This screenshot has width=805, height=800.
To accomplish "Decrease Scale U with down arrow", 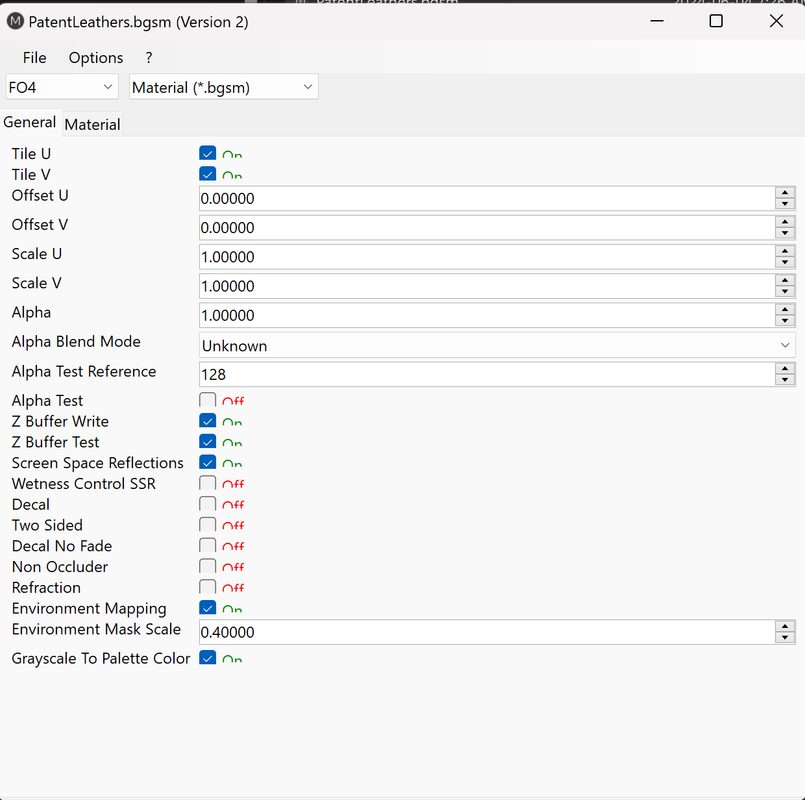I will click(x=785, y=262).
